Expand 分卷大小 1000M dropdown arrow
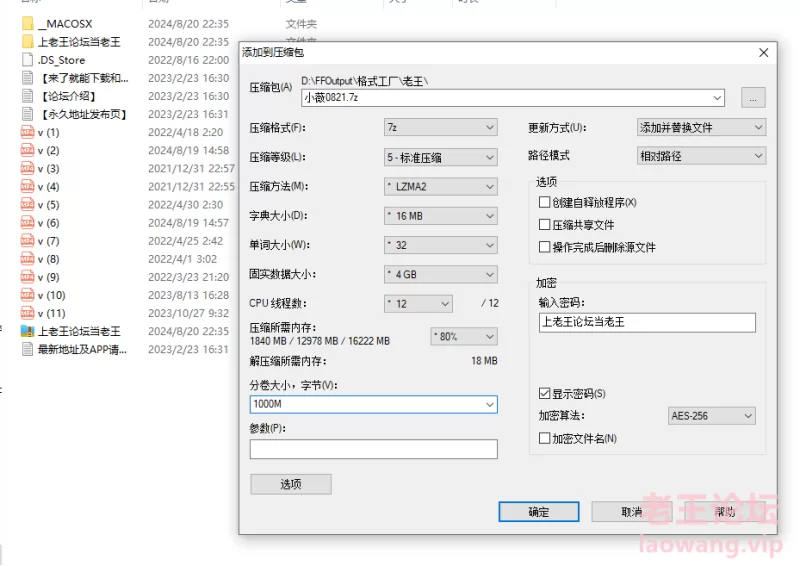 point(489,405)
